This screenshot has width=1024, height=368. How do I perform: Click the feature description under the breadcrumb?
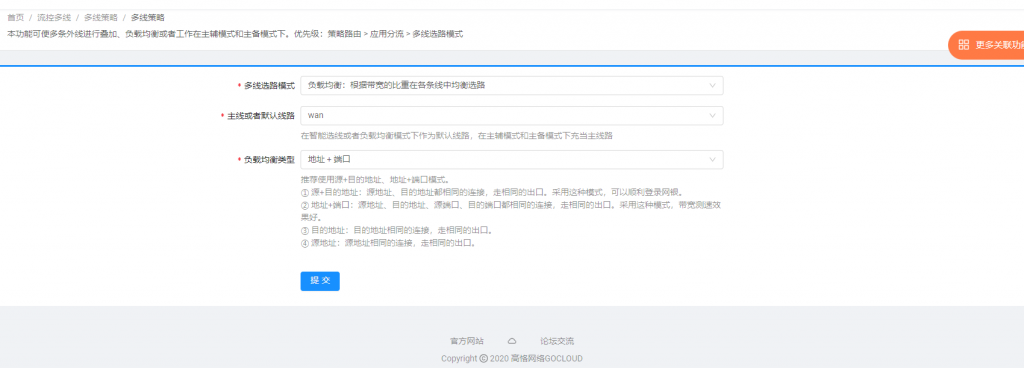[235, 33]
